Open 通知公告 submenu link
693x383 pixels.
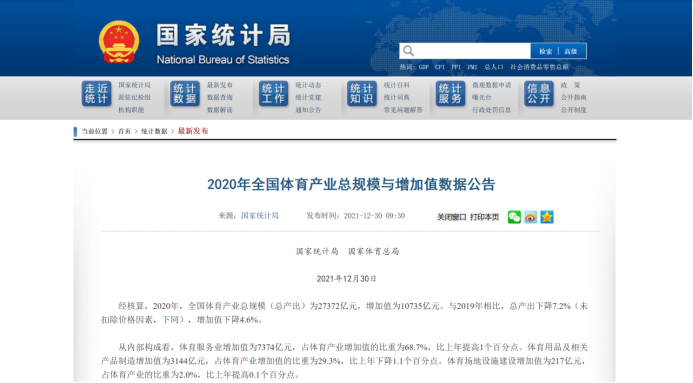pos(308,110)
